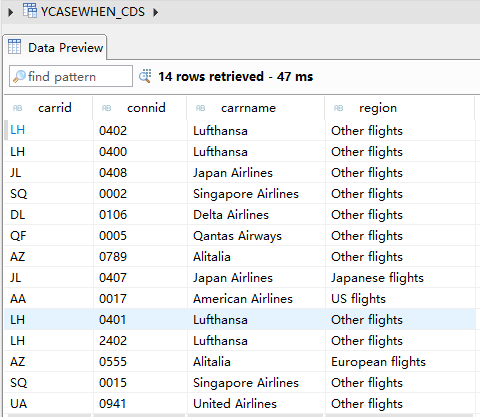
Task: Open the arrow after YCASEWHEN_CDS breadcrumb
Action: point(156,13)
